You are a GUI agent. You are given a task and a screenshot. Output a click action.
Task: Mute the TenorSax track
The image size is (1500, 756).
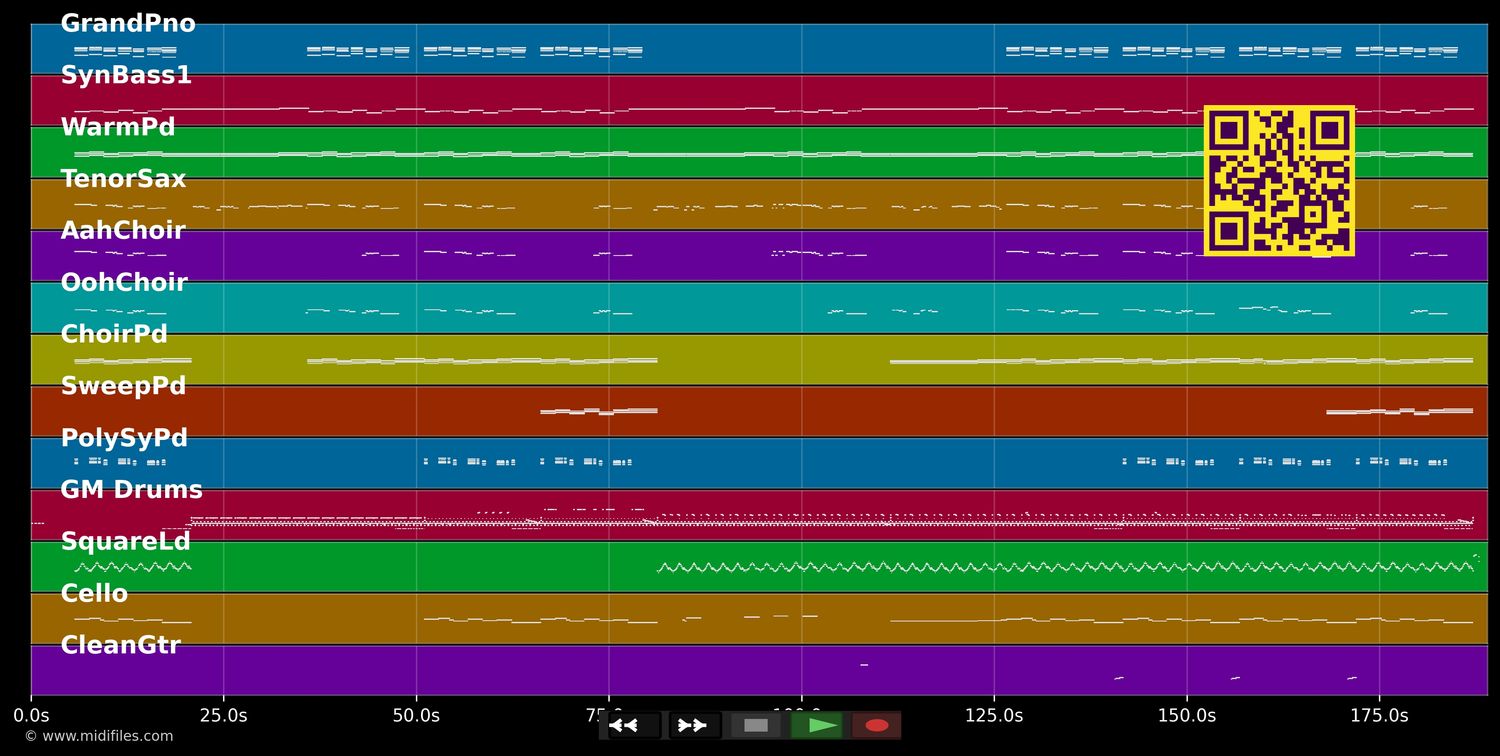(123, 178)
